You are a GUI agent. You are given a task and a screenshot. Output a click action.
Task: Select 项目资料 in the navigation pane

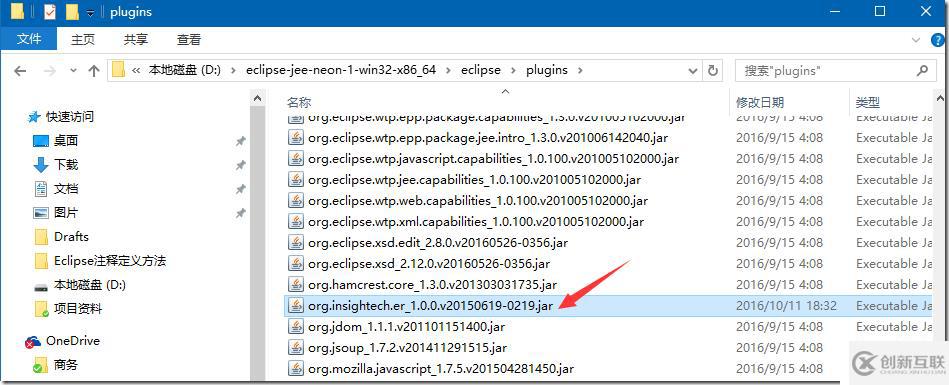point(78,309)
